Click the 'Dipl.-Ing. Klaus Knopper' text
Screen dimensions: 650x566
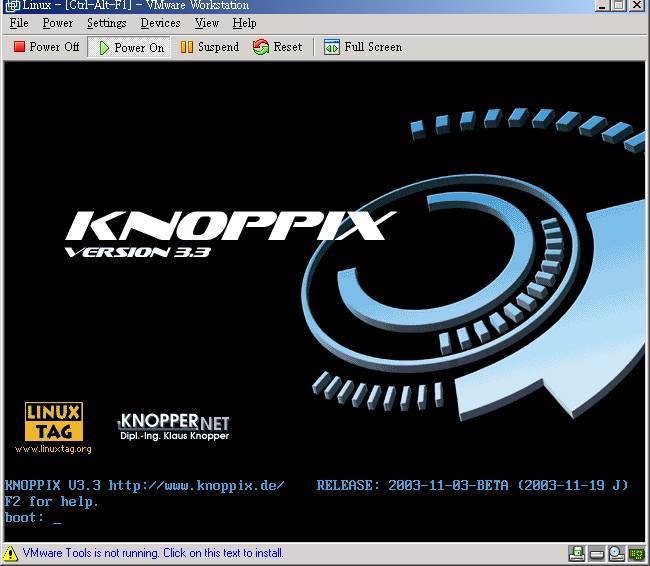coord(175,436)
